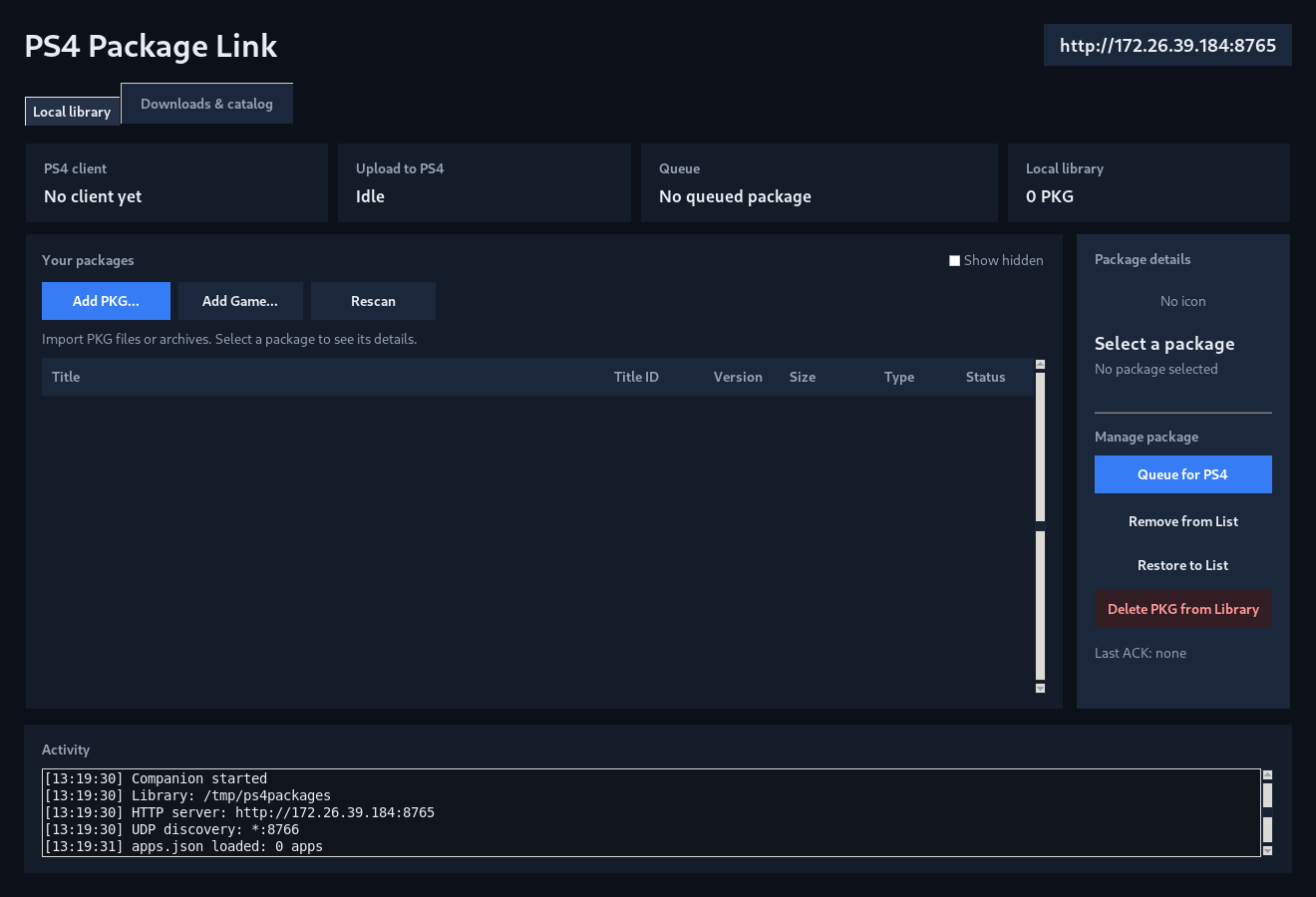Click the 'PS4 Package Link' title

tap(151, 46)
